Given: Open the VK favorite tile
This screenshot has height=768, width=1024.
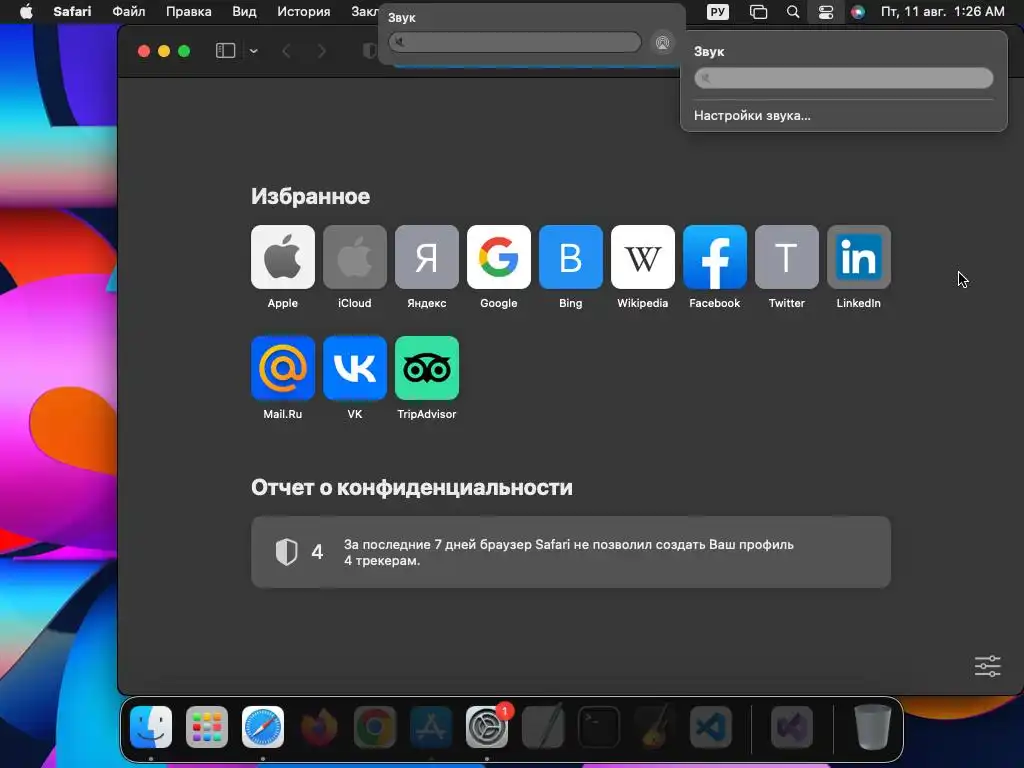Looking at the screenshot, I should tap(355, 368).
